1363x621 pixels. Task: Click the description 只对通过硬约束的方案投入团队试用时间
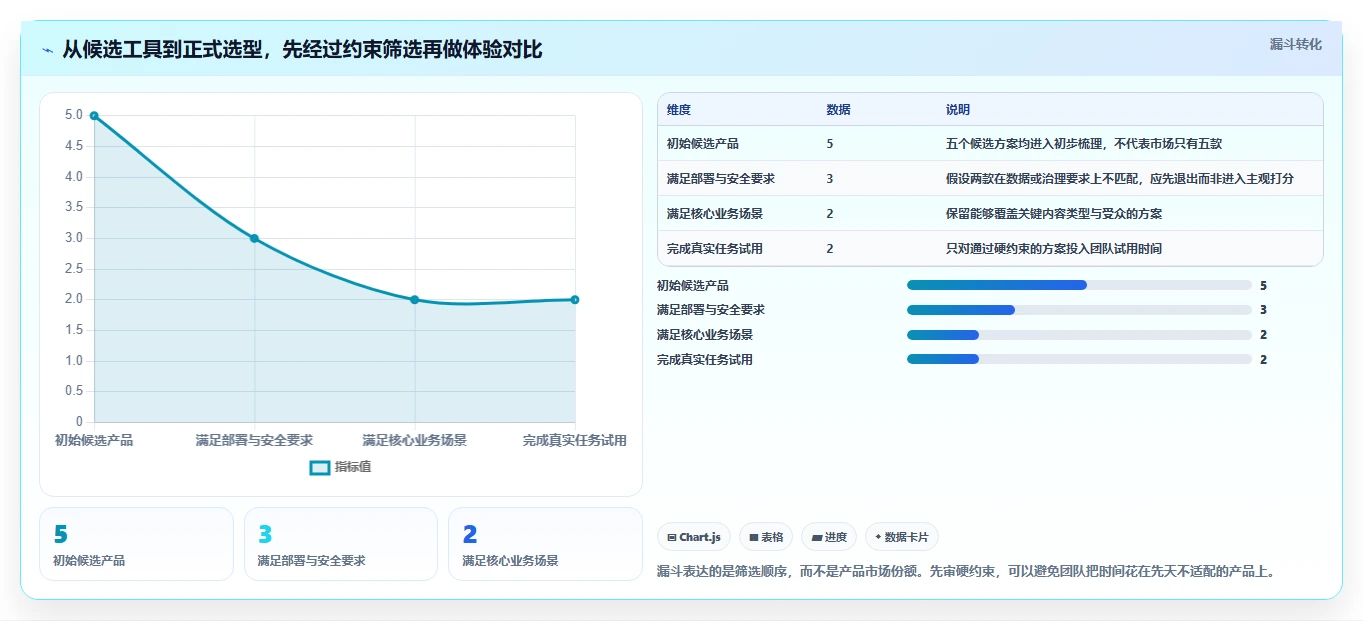pyautogui.click(x=1054, y=249)
